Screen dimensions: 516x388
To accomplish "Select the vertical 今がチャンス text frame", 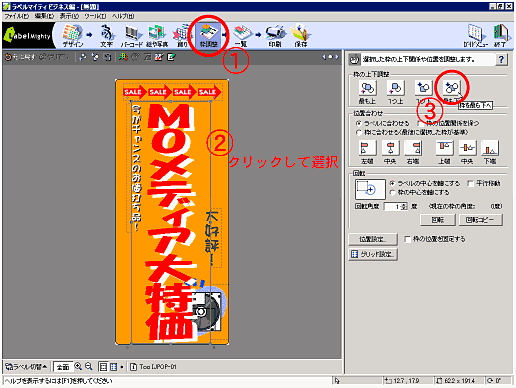I will click(137, 168).
